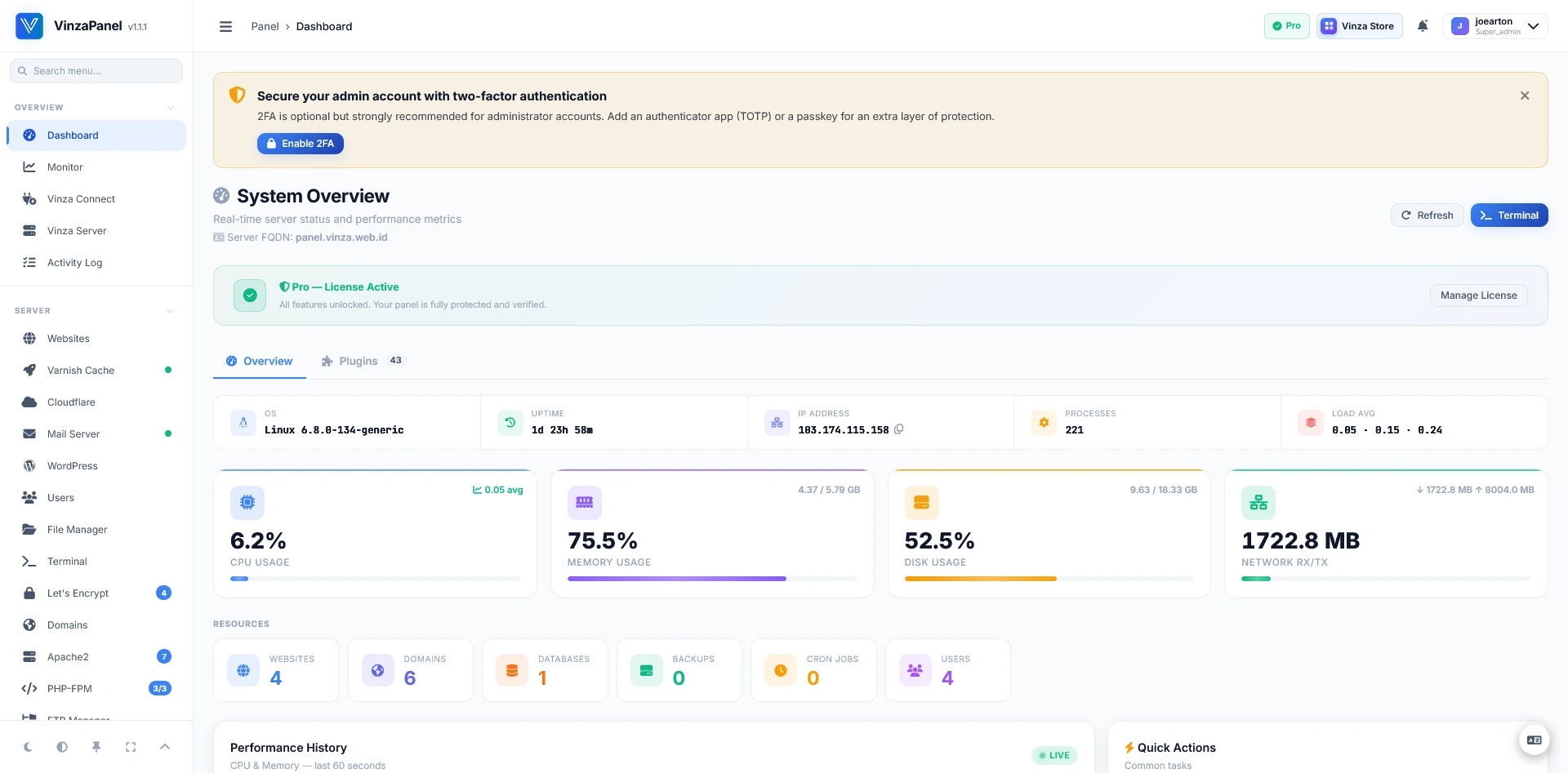The image size is (1568, 773).
Task: Click the server FQDN panel.vinza.web.id text
Action: click(341, 238)
